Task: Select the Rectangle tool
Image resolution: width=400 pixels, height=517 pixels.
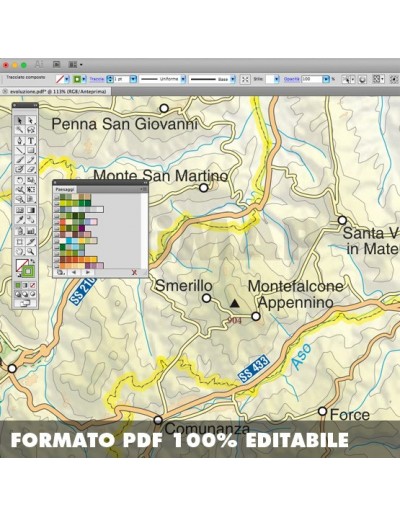Action: coord(31,150)
